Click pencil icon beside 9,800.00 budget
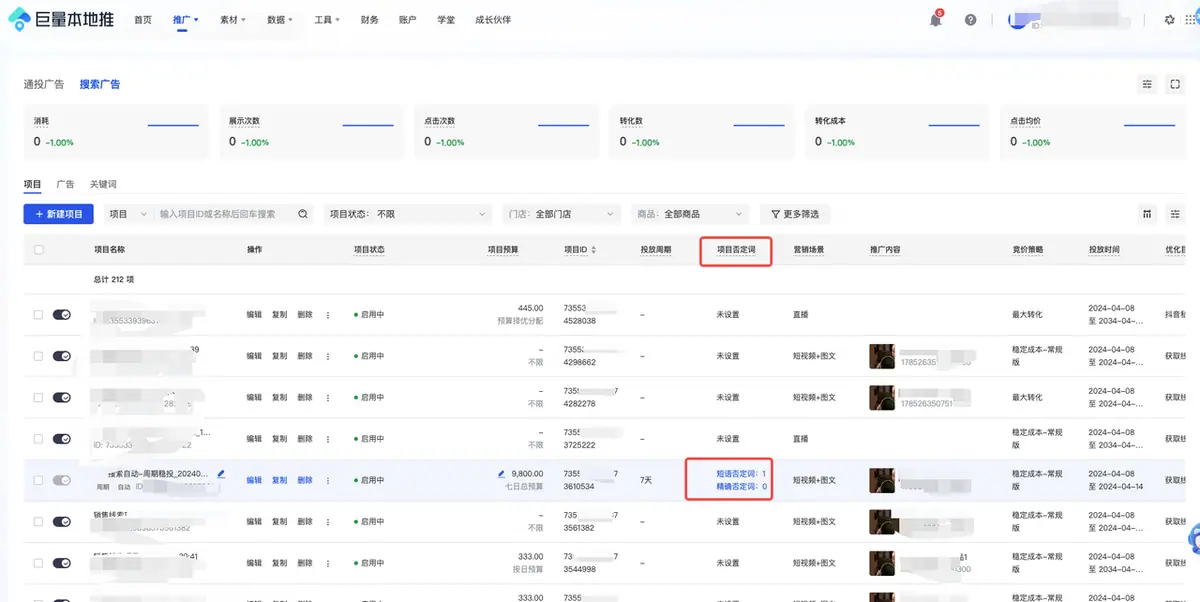 (502, 473)
